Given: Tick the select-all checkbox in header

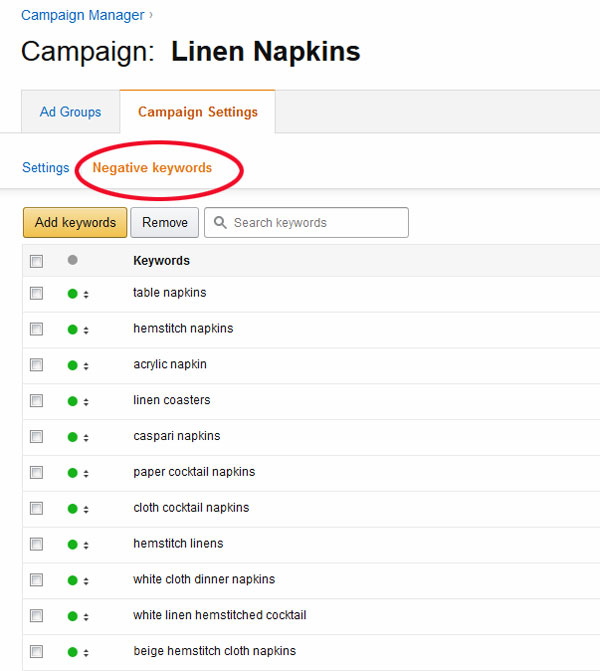Looking at the screenshot, I should point(36,261).
